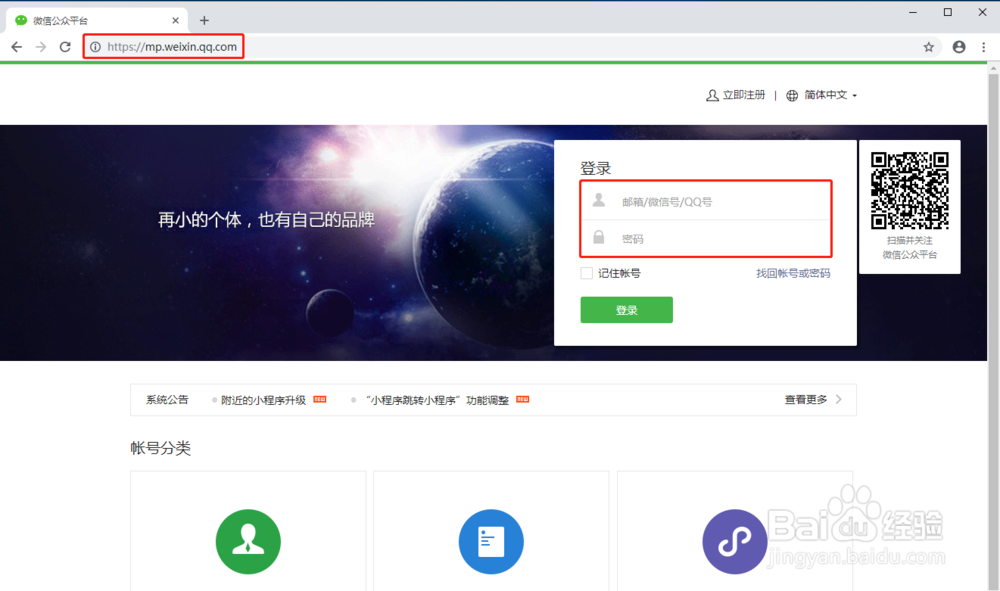The width and height of the screenshot is (1000, 591).
Task: Open the 找回帐号或密码 link
Action: tap(793, 274)
